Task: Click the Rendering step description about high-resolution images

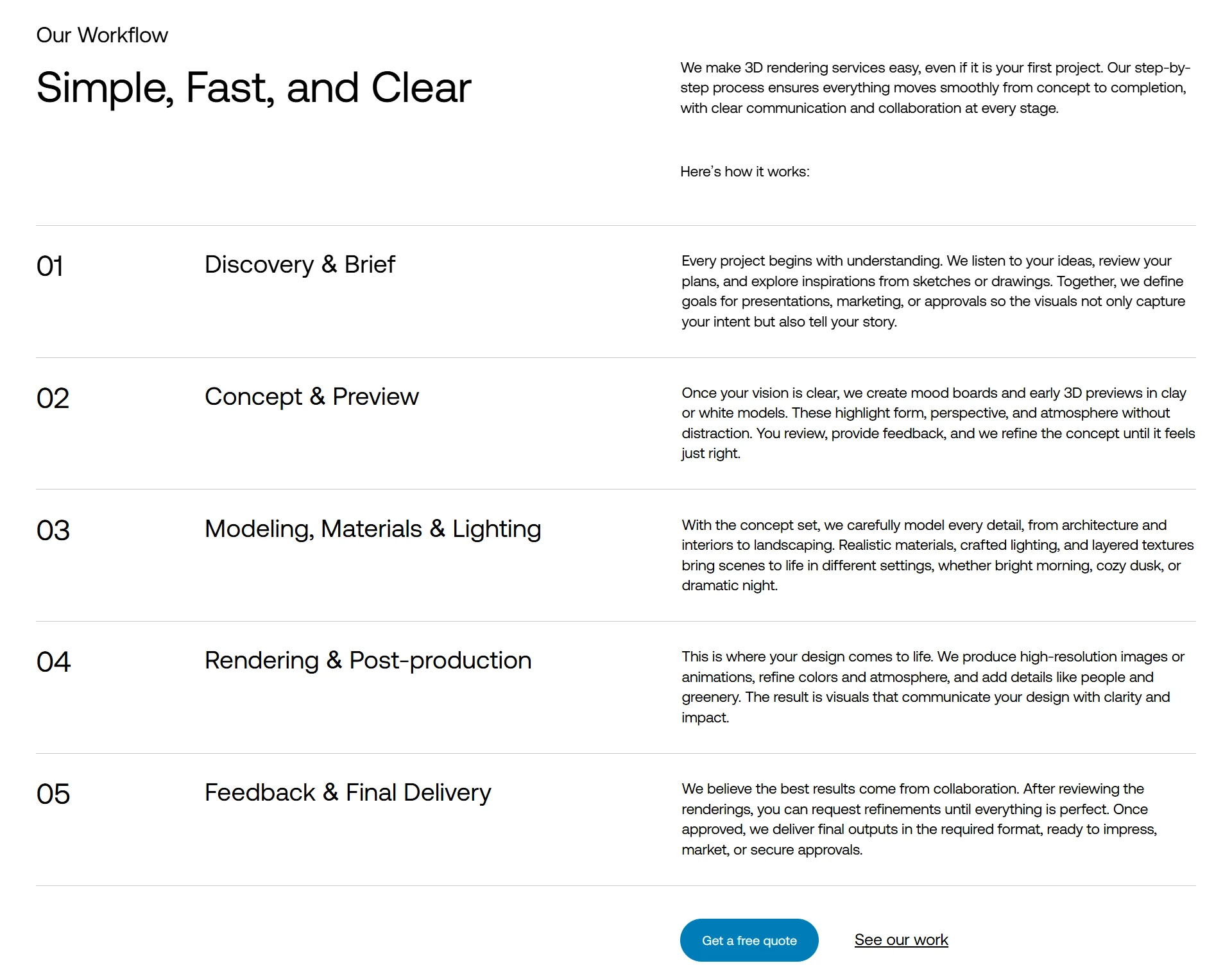Action: (x=934, y=687)
